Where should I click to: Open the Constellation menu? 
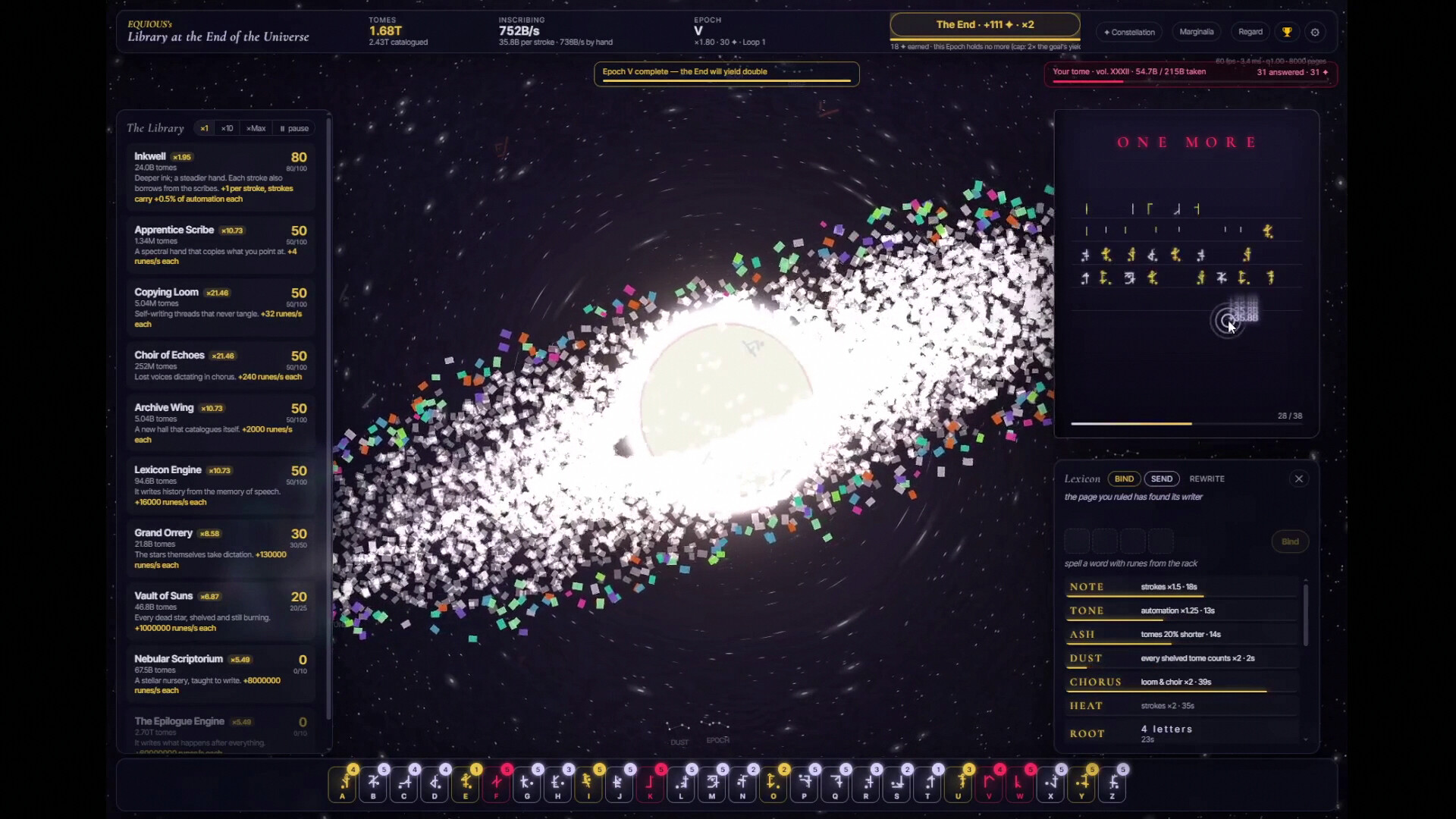1129,32
